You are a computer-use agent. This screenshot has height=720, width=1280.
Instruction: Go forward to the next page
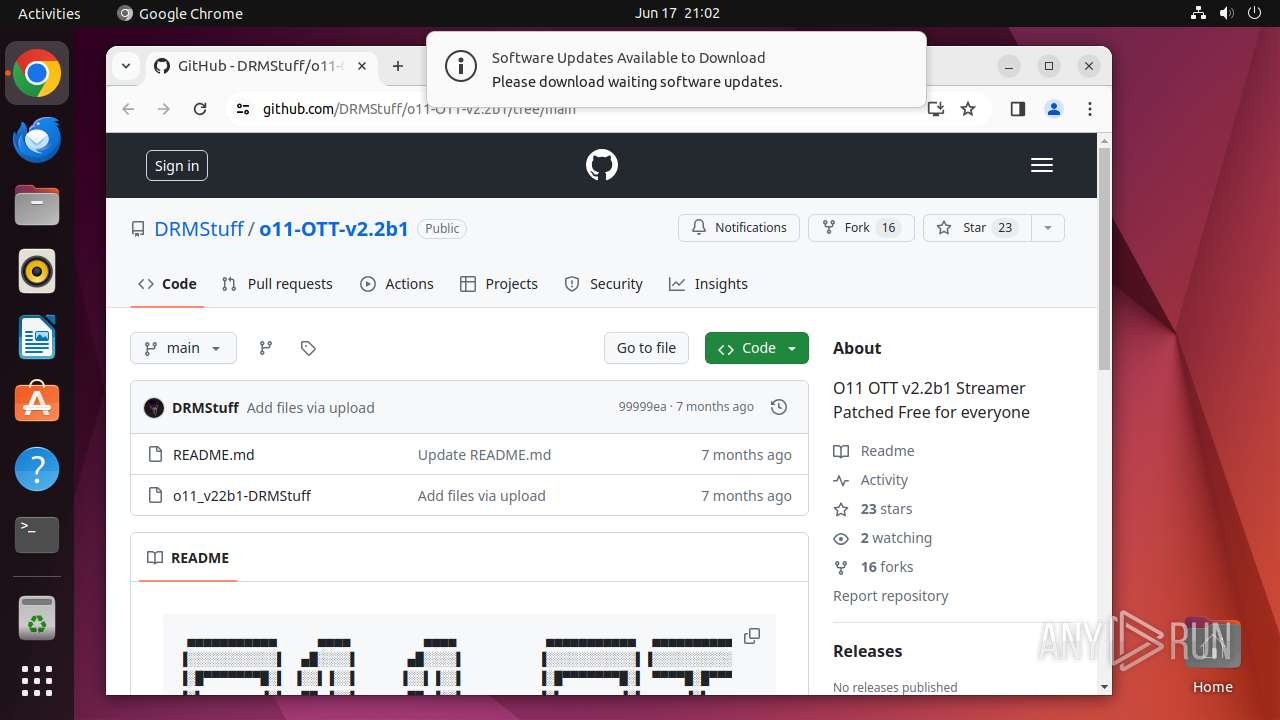(164, 109)
